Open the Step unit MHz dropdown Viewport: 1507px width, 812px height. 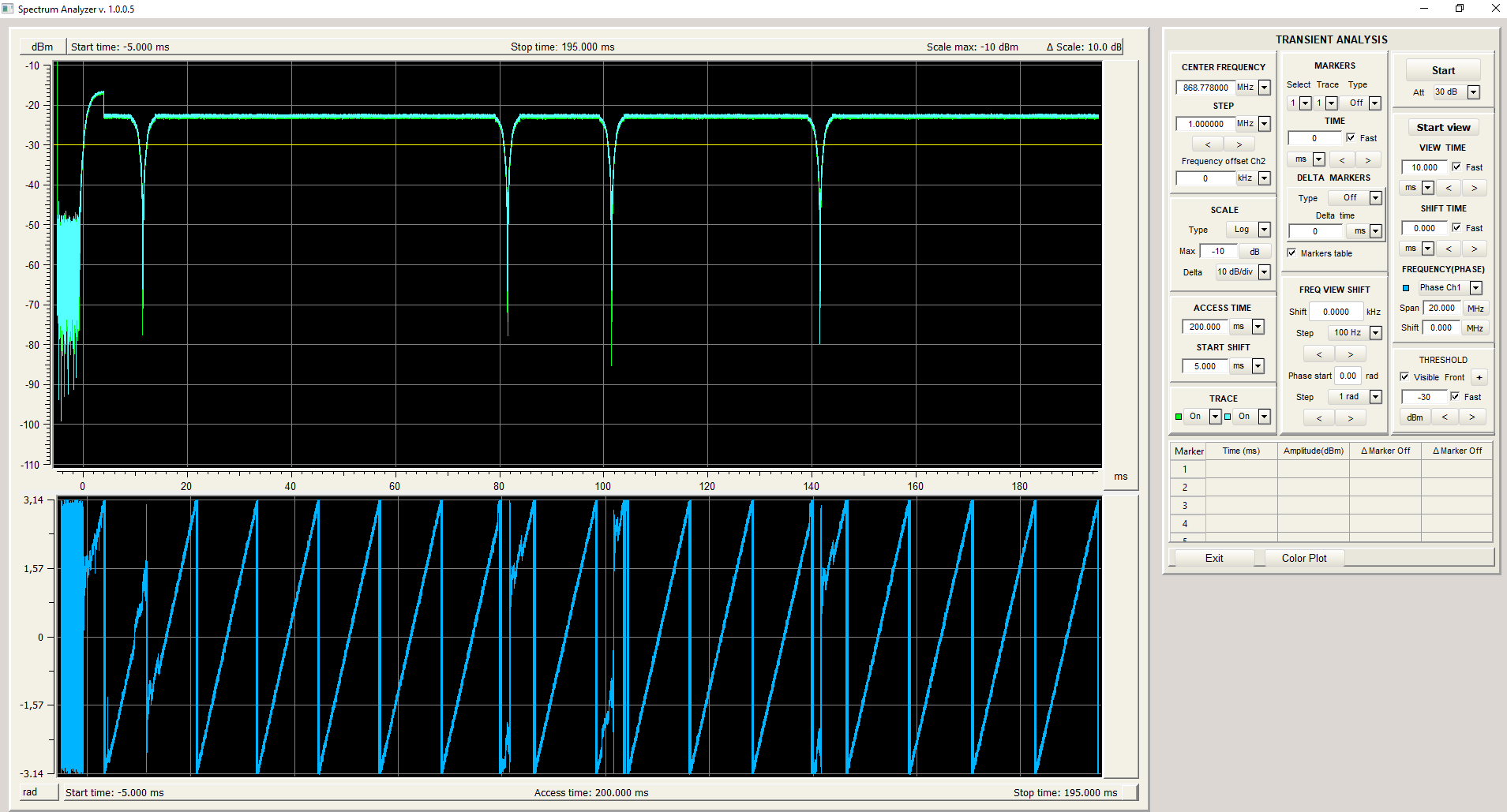pyautogui.click(x=1264, y=124)
